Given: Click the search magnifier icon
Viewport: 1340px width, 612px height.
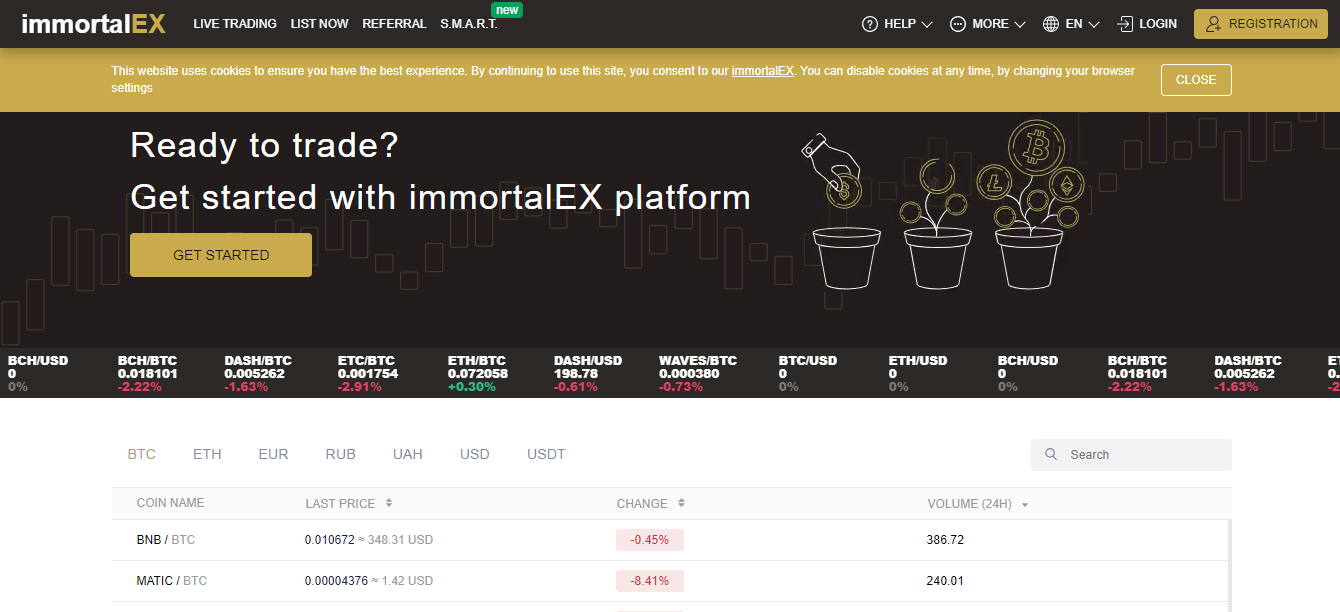Looking at the screenshot, I should (x=1051, y=454).
